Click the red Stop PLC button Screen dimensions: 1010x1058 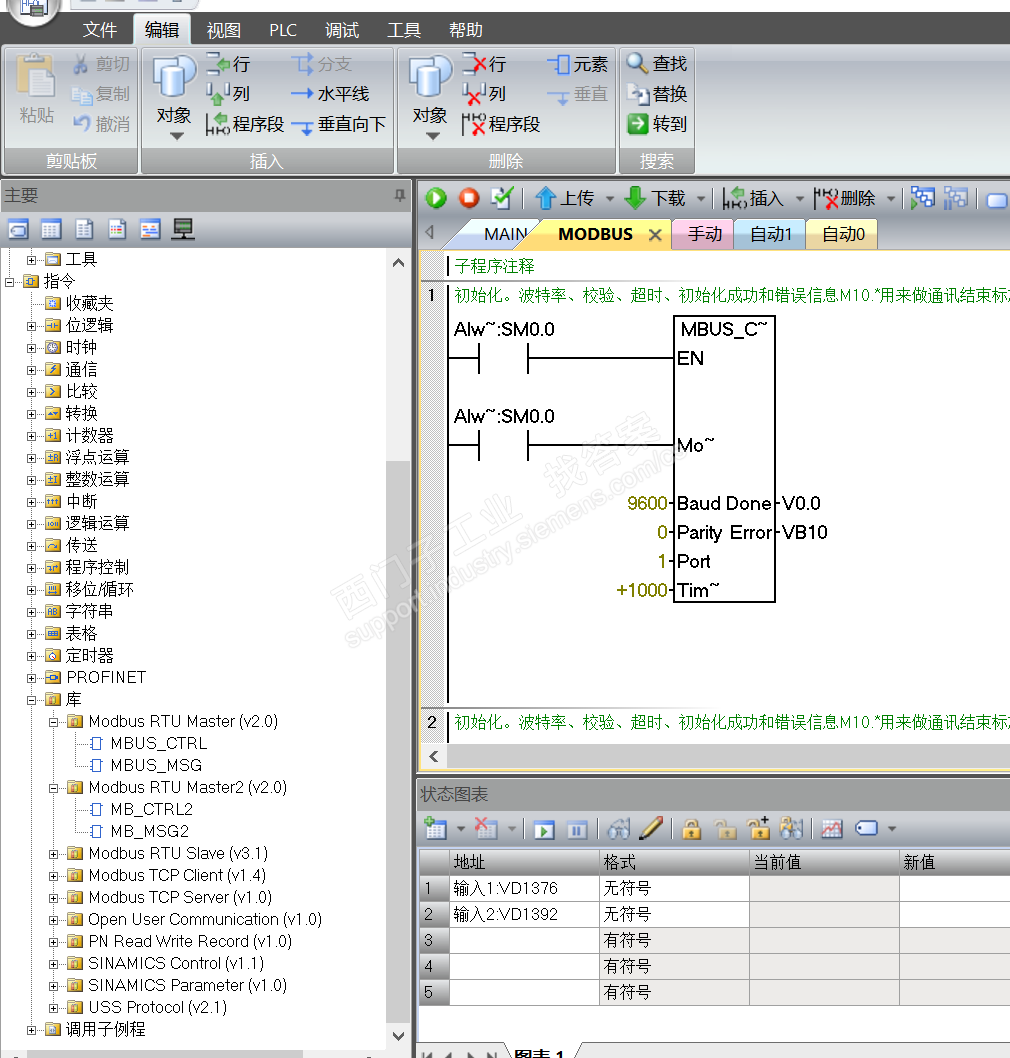click(x=469, y=198)
